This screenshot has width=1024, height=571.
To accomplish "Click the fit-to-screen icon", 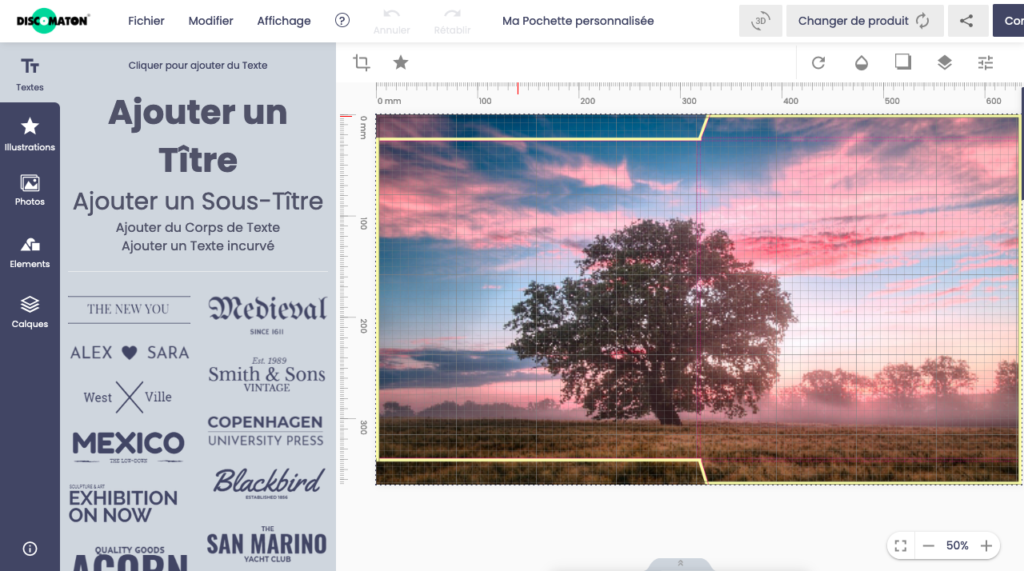I will (x=901, y=546).
